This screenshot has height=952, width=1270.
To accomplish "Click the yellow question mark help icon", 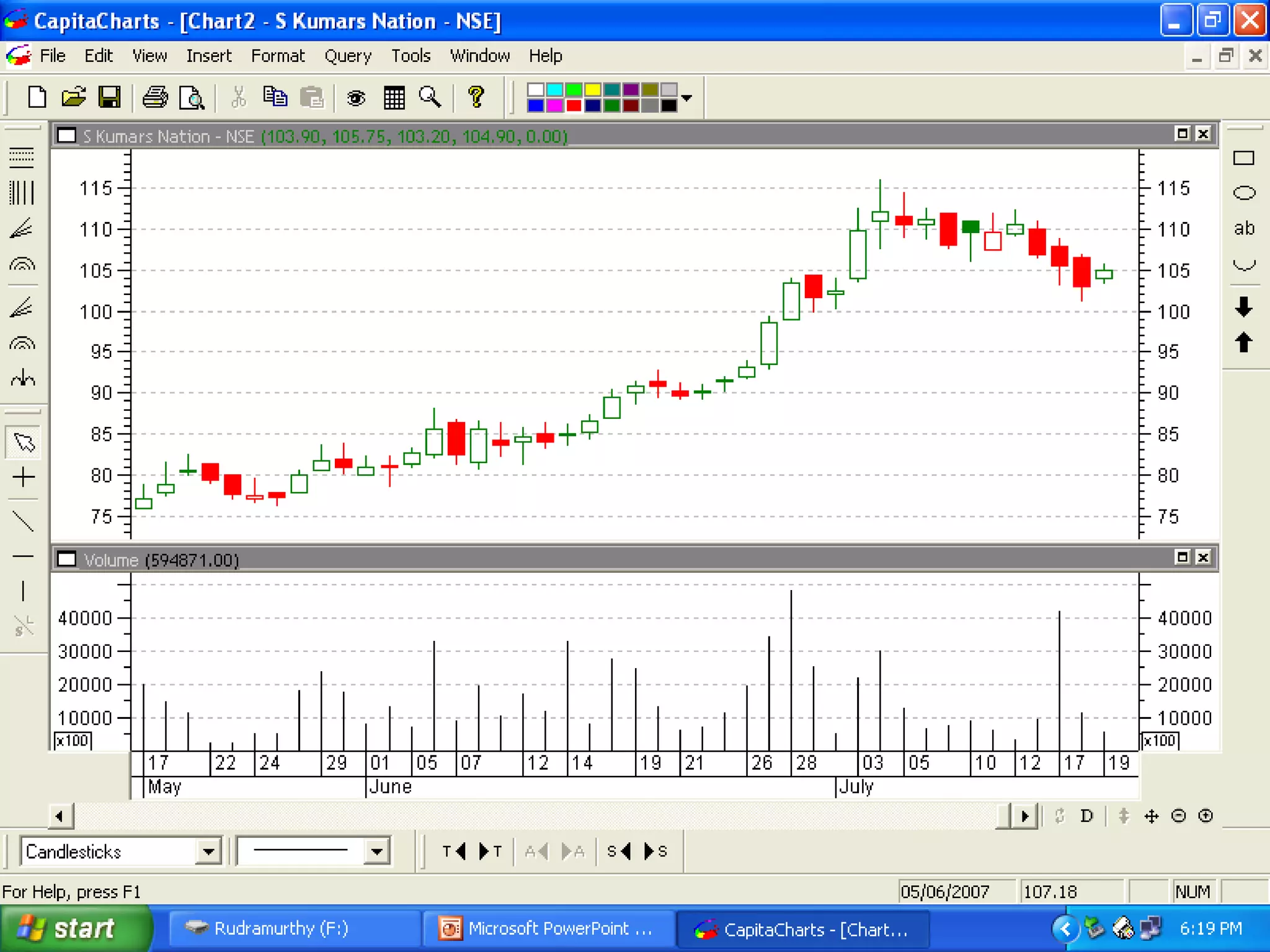I will pyautogui.click(x=476, y=97).
